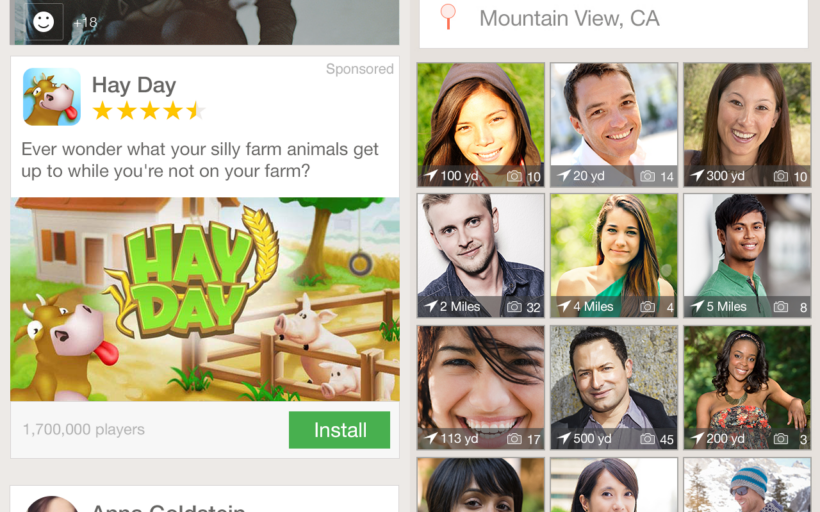Tap the camera icon on 2 Miles profile
The width and height of the screenshot is (820, 512).
point(514,307)
